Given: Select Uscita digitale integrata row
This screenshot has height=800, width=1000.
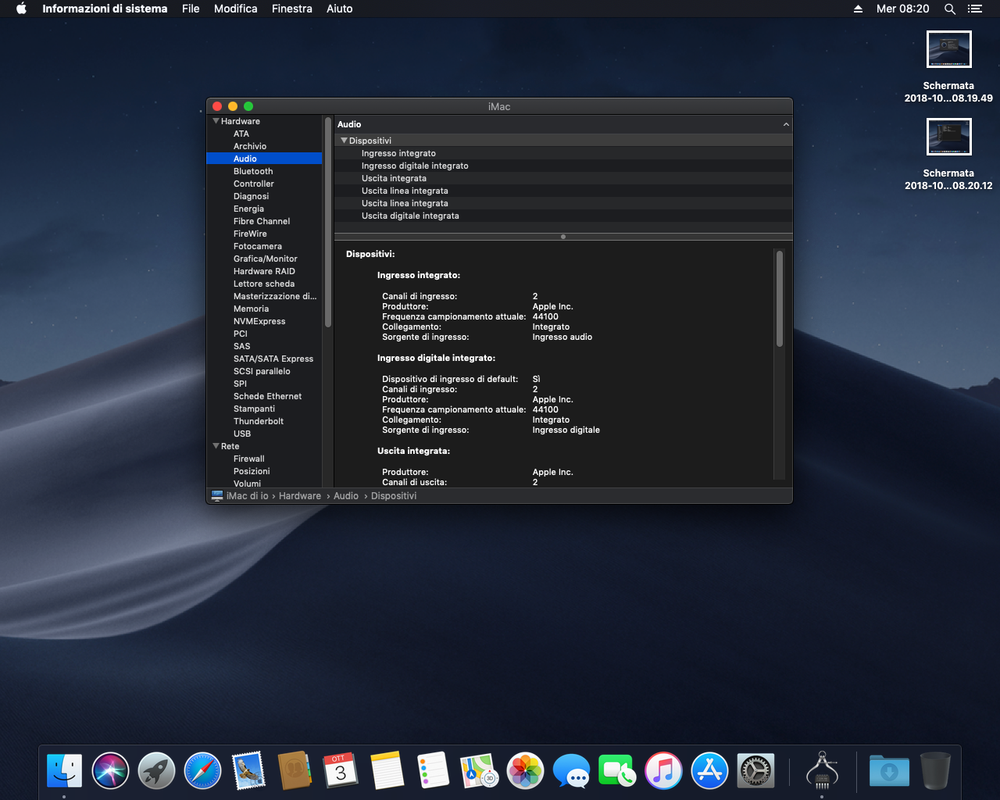Looking at the screenshot, I should [563, 216].
